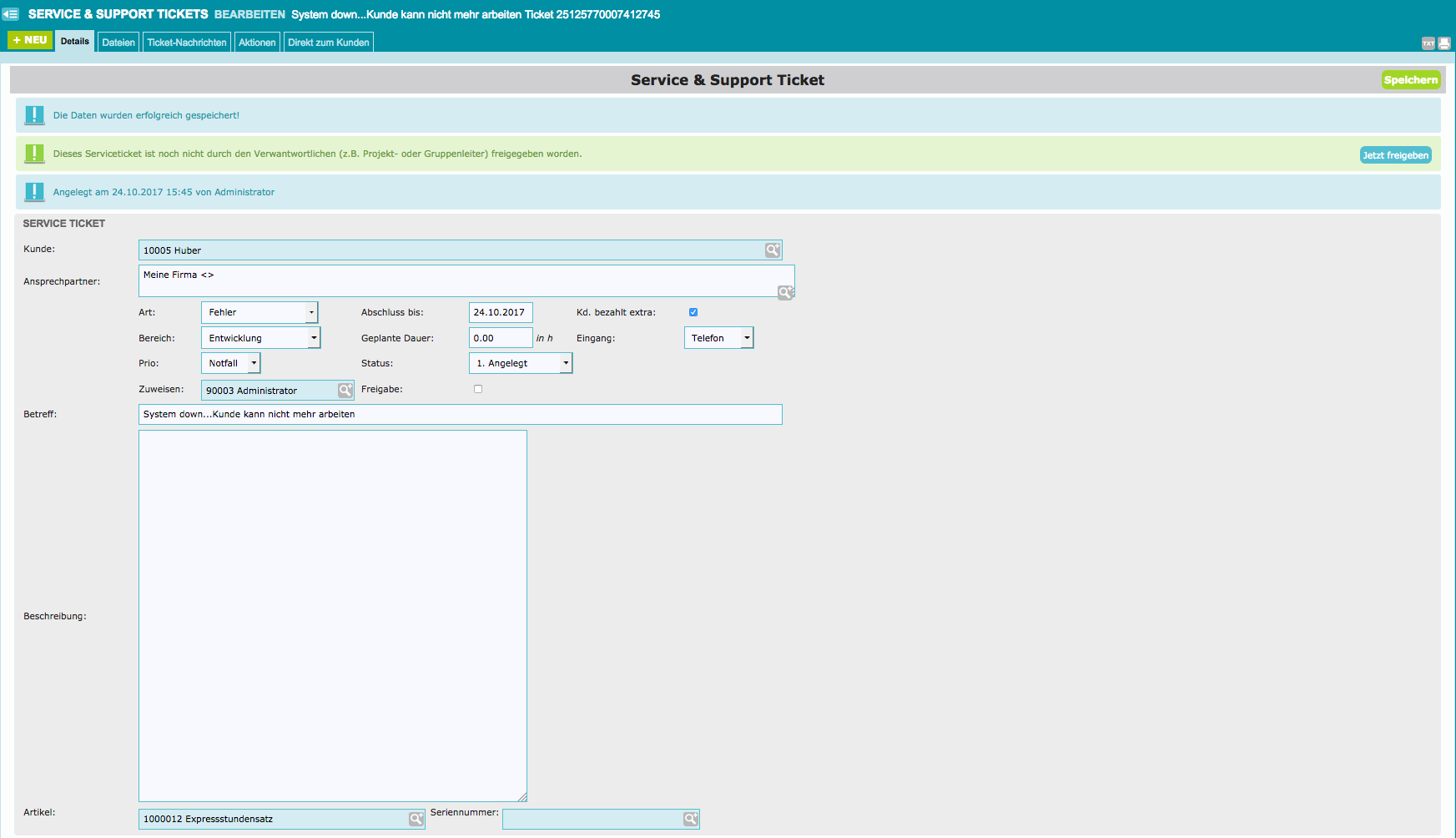Screen dimensions: 1456x838
Task: Create new ticket with + NEU button
Action: tap(30, 40)
